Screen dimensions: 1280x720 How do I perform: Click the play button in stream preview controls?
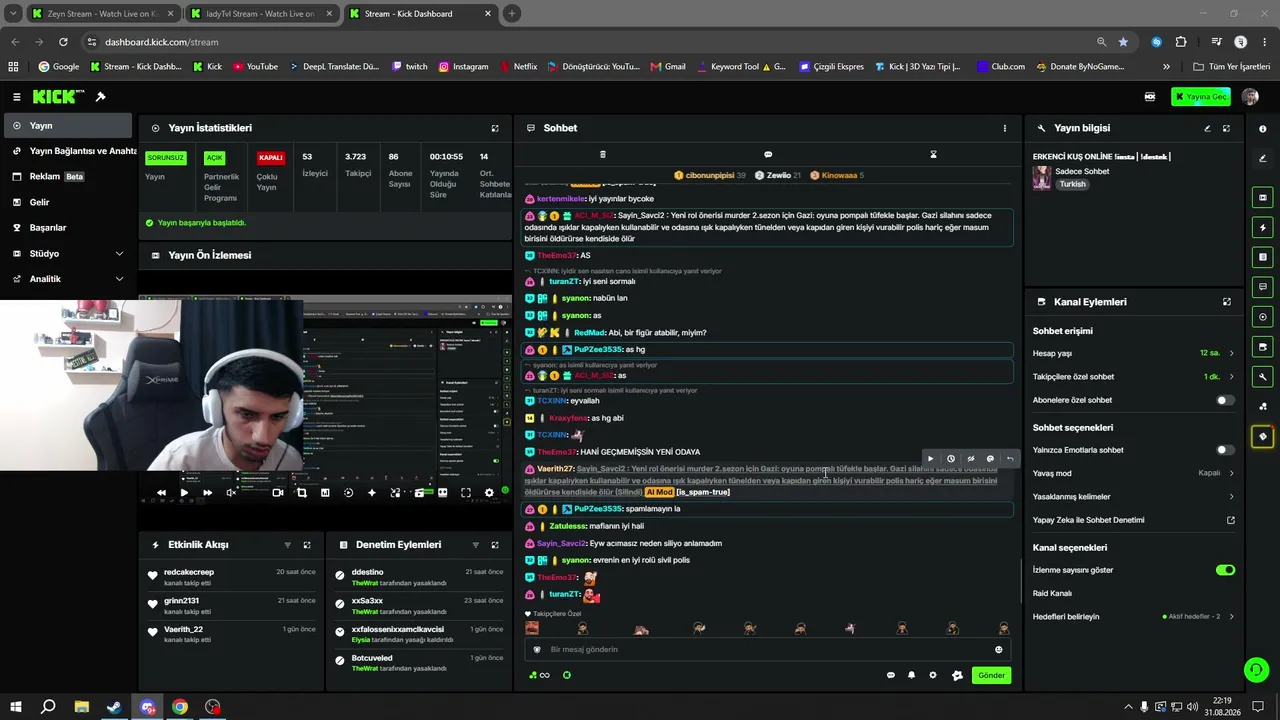click(x=184, y=493)
